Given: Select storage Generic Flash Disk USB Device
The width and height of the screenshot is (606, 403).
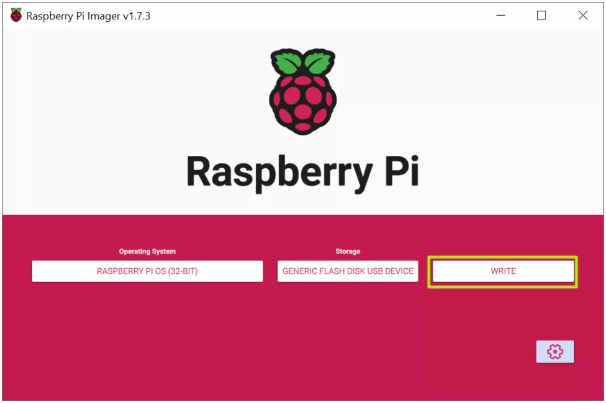Looking at the screenshot, I should tap(347, 271).
